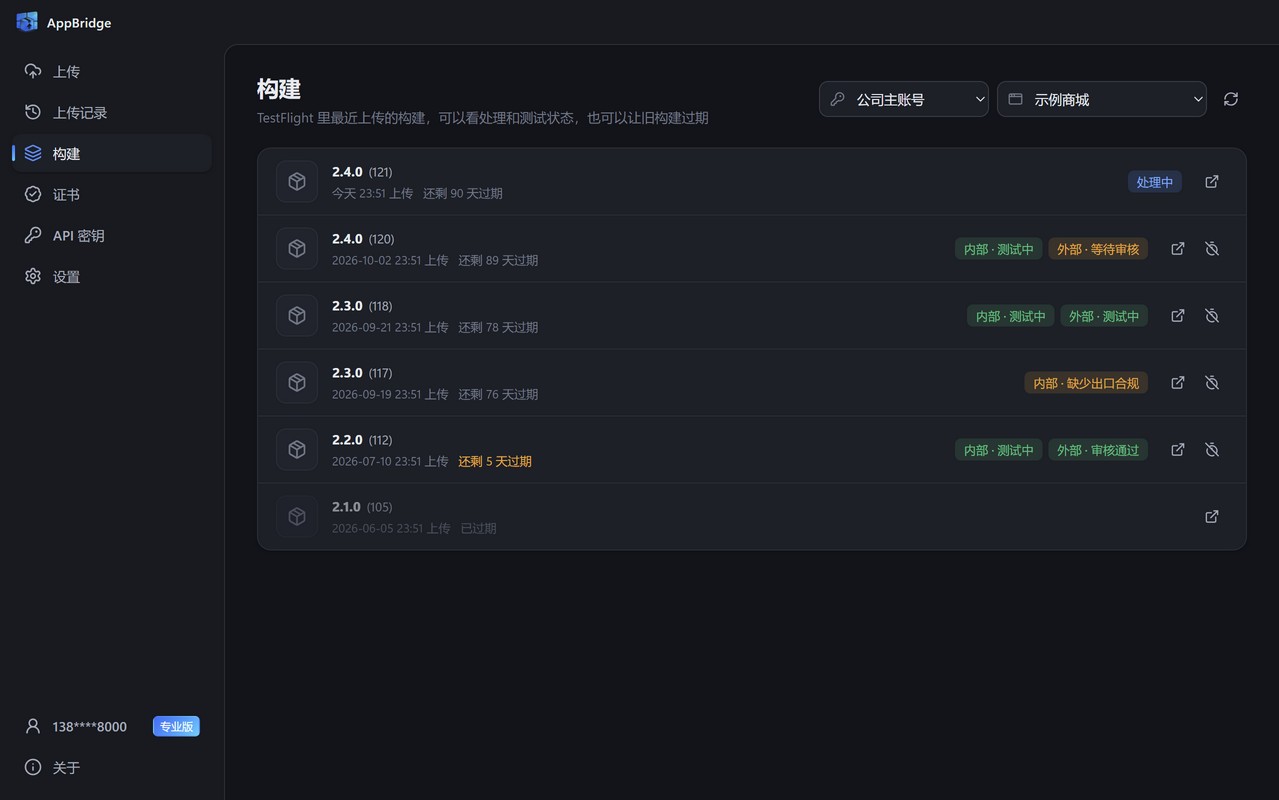This screenshot has height=800, width=1279.
Task: Click package icon of build 2.3.0 (117)
Action: point(297,383)
